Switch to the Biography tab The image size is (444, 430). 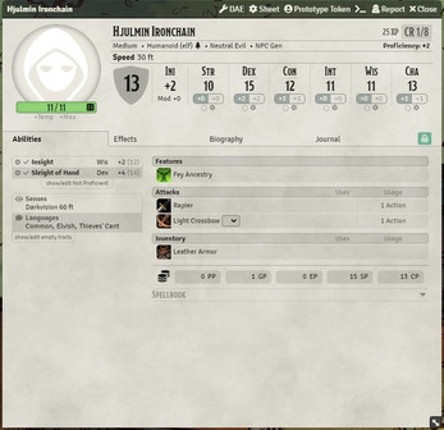coord(226,139)
